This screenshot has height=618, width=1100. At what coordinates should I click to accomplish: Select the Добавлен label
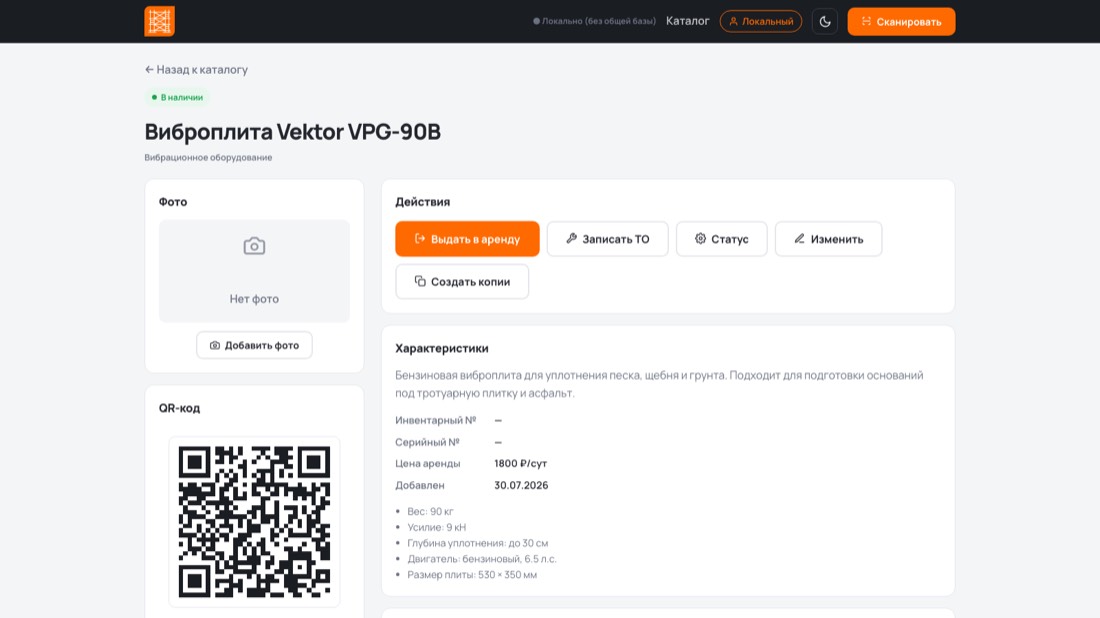(x=420, y=485)
